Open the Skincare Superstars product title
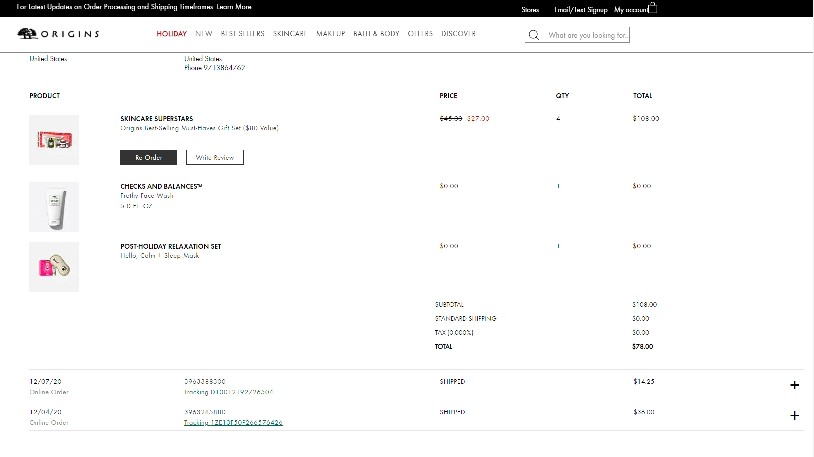Image resolution: width=814 pixels, height=457 pixels. click(157, 118)
